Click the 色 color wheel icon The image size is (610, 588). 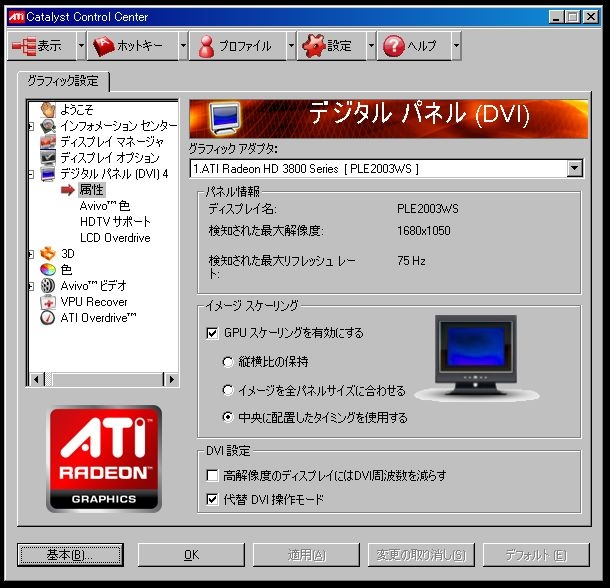pyautogui.click(x=48, y=270)
